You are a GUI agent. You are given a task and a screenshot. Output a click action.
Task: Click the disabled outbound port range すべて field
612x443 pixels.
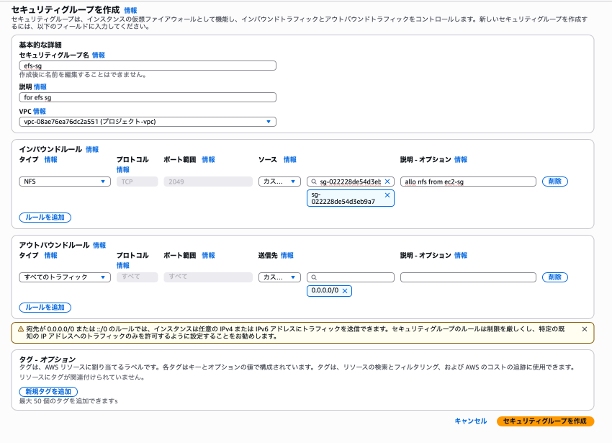pos(208,277)
